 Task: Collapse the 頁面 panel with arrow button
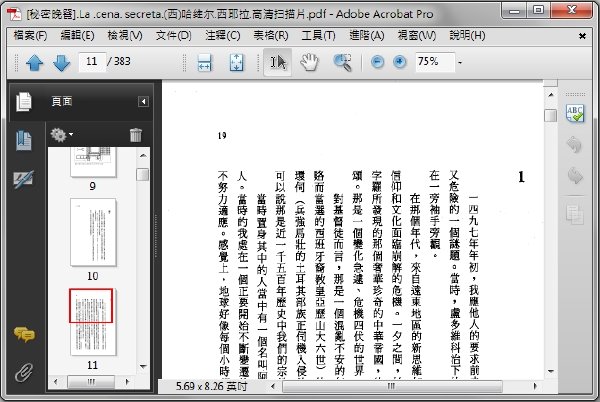click(143, 102)
